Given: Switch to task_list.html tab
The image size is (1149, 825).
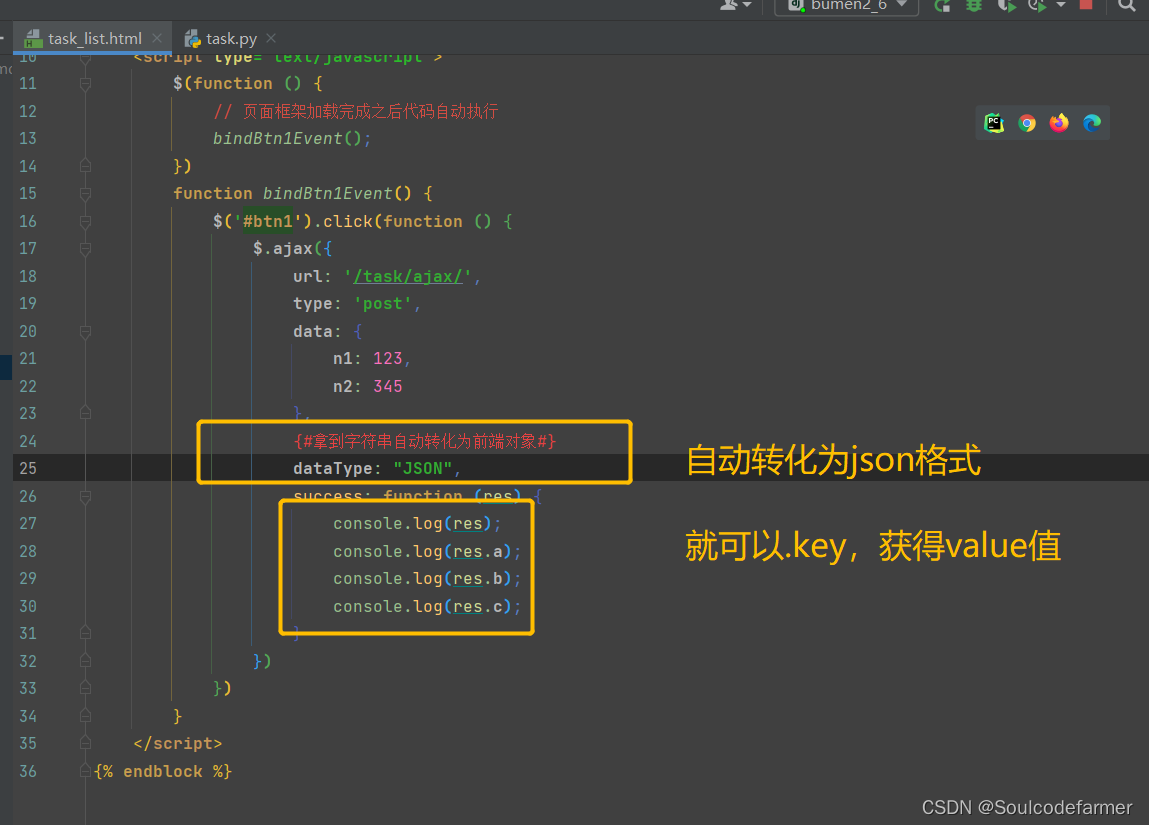Looking at the screenshot, I should tap(95, 39).
